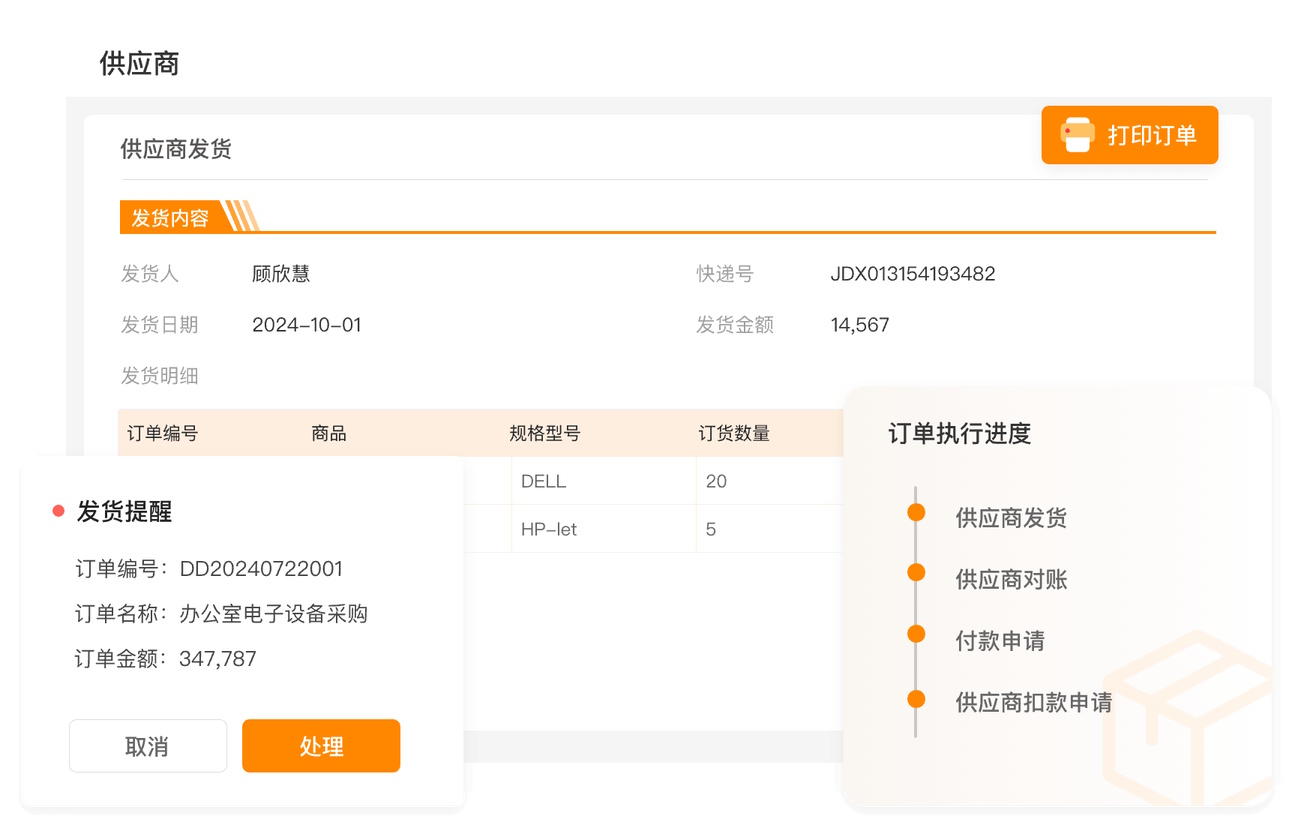Image resolution: width=1301 pixels, height=834 pixels.
Task: Switch to the 发货内容 tab
Action: (x=170, y=218)
